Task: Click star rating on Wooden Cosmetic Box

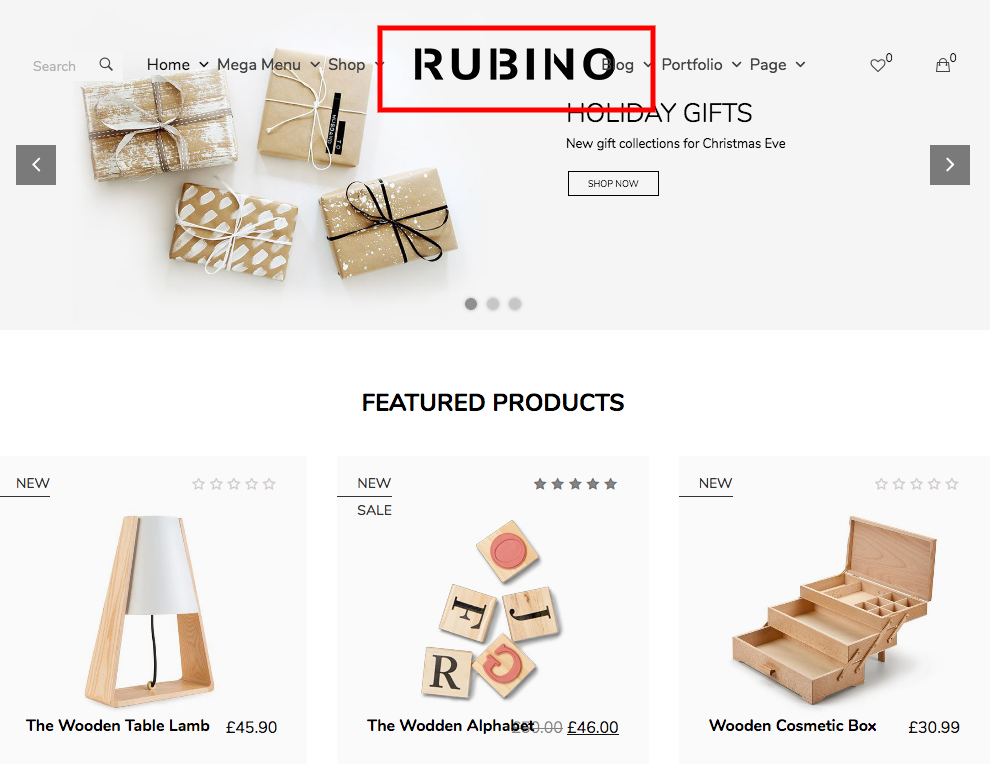Action: [x=916, y=484]
